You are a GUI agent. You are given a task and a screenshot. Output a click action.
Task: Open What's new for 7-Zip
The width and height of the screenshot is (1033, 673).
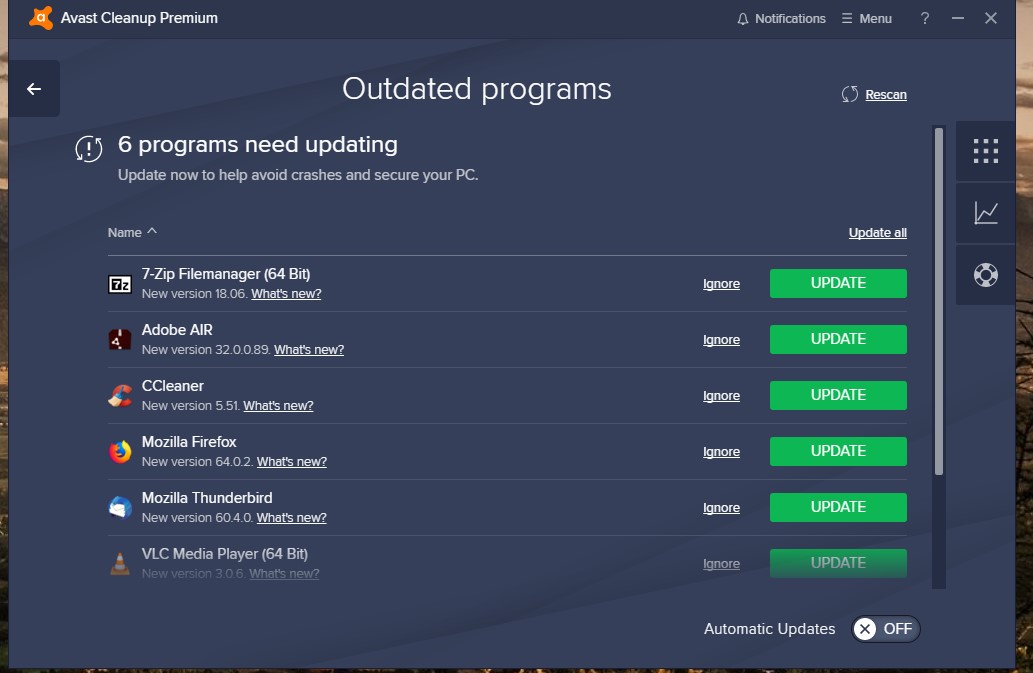click(x=286, y=294)
